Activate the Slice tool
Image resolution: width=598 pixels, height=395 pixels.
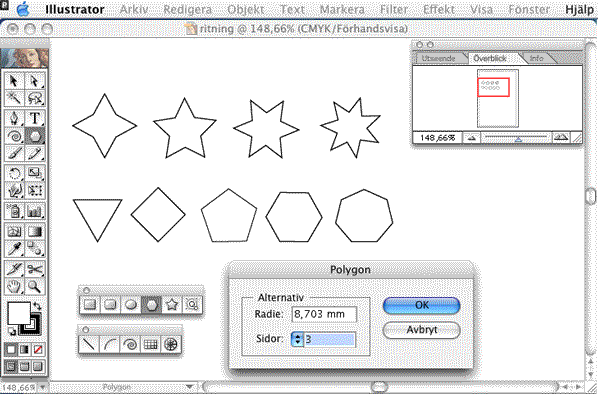pos(14,269)
